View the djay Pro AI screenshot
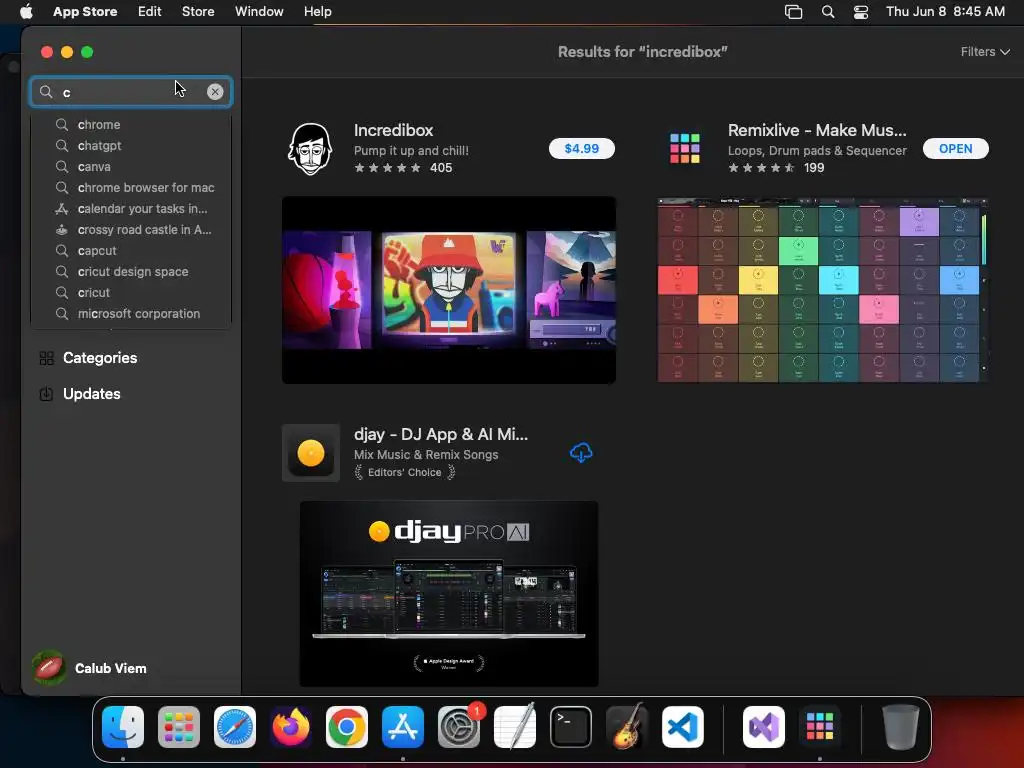This screenshot has width=1024, height=768. [449, 593]
